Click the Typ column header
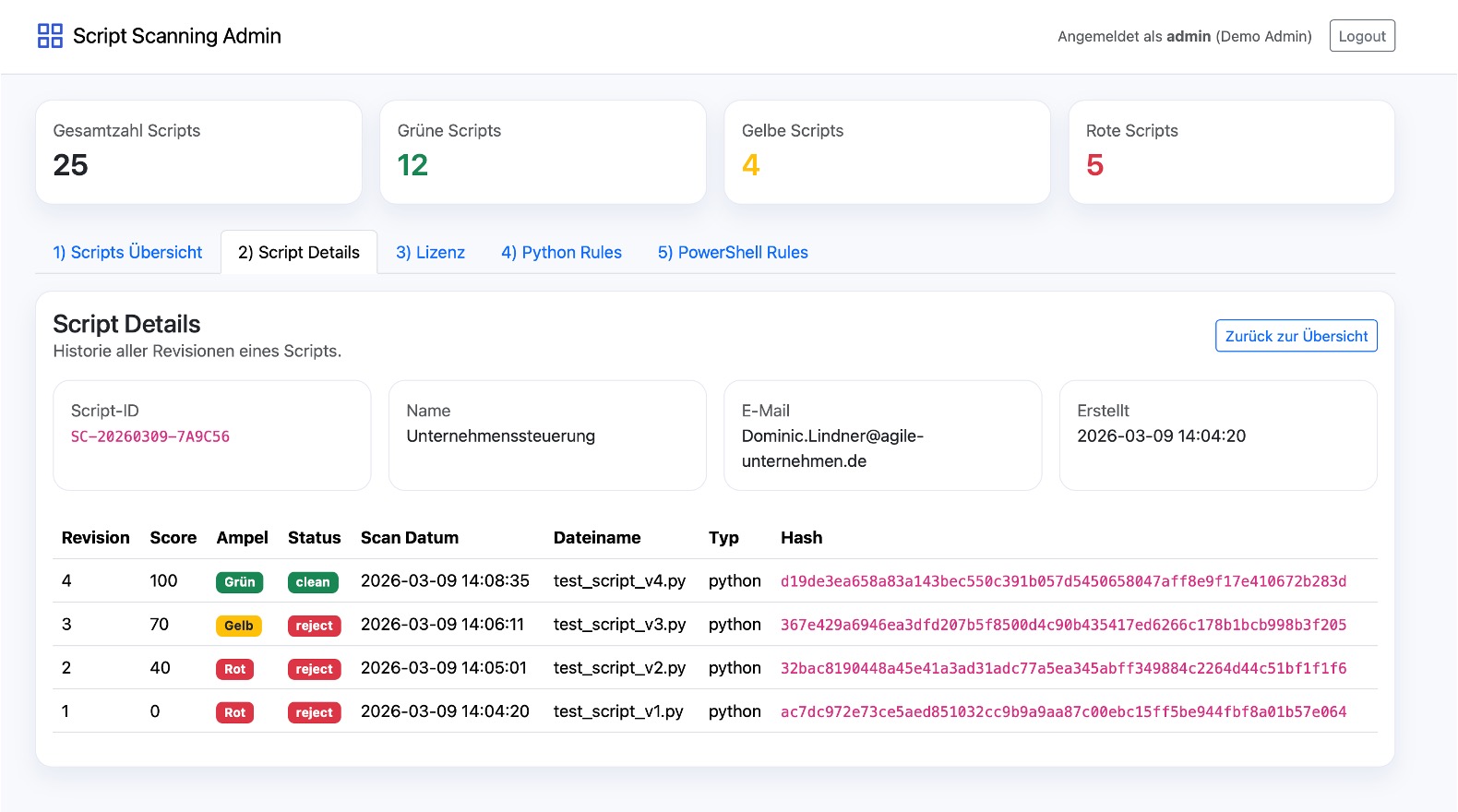The height and width of the screenshot is (812, 1458). tap(723, 538)
